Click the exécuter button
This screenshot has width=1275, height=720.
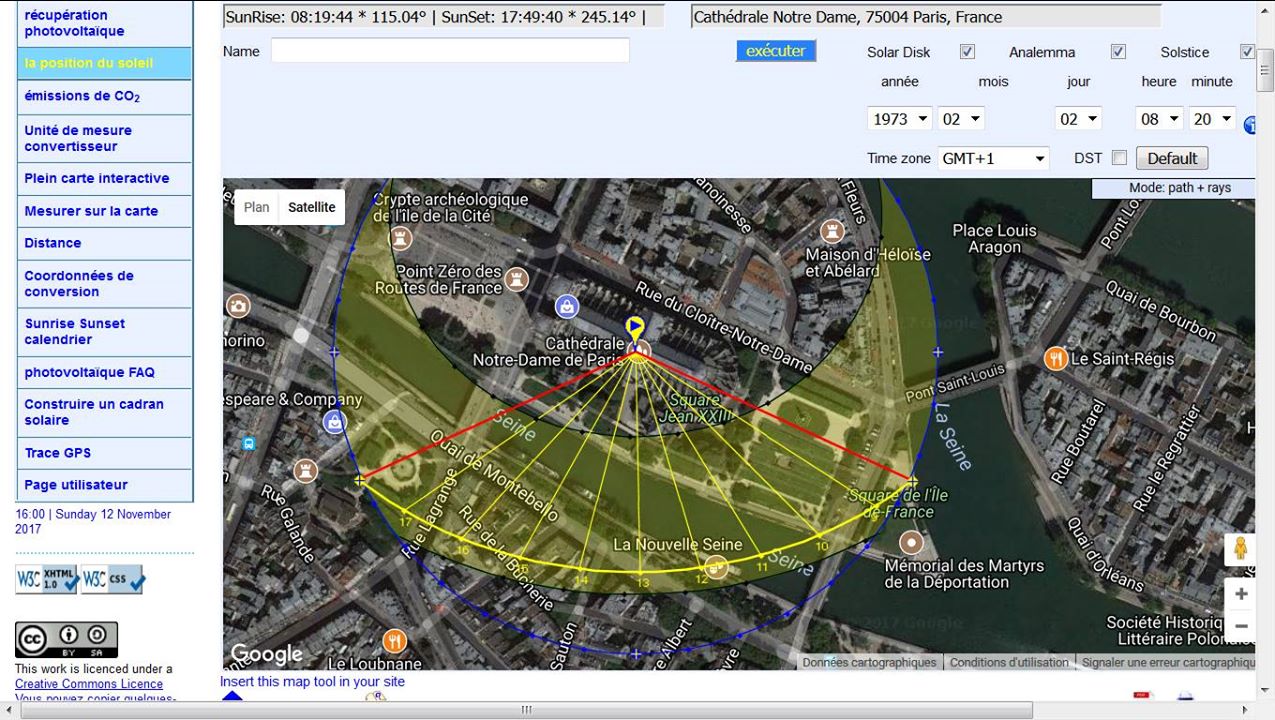(776, 51)
